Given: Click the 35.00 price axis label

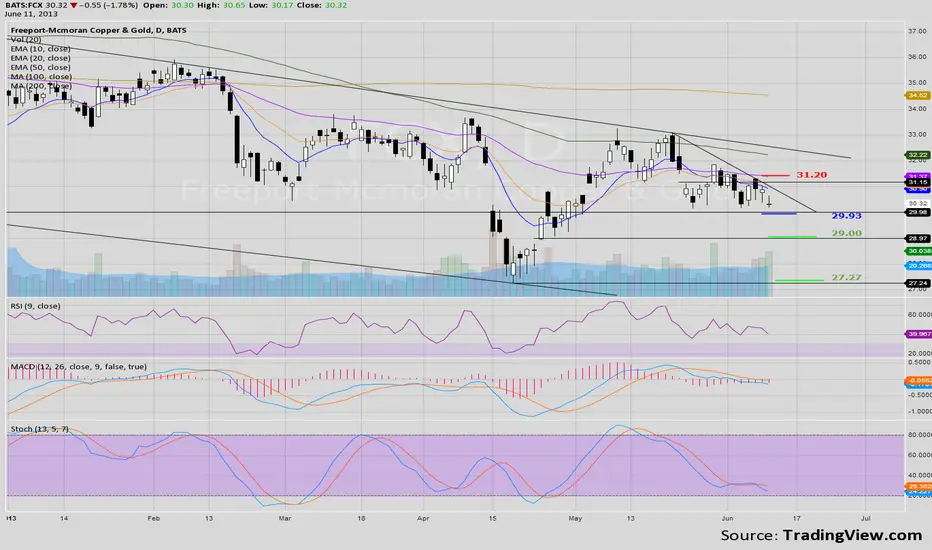Looking at the screenshot, I should click(917, 83).
